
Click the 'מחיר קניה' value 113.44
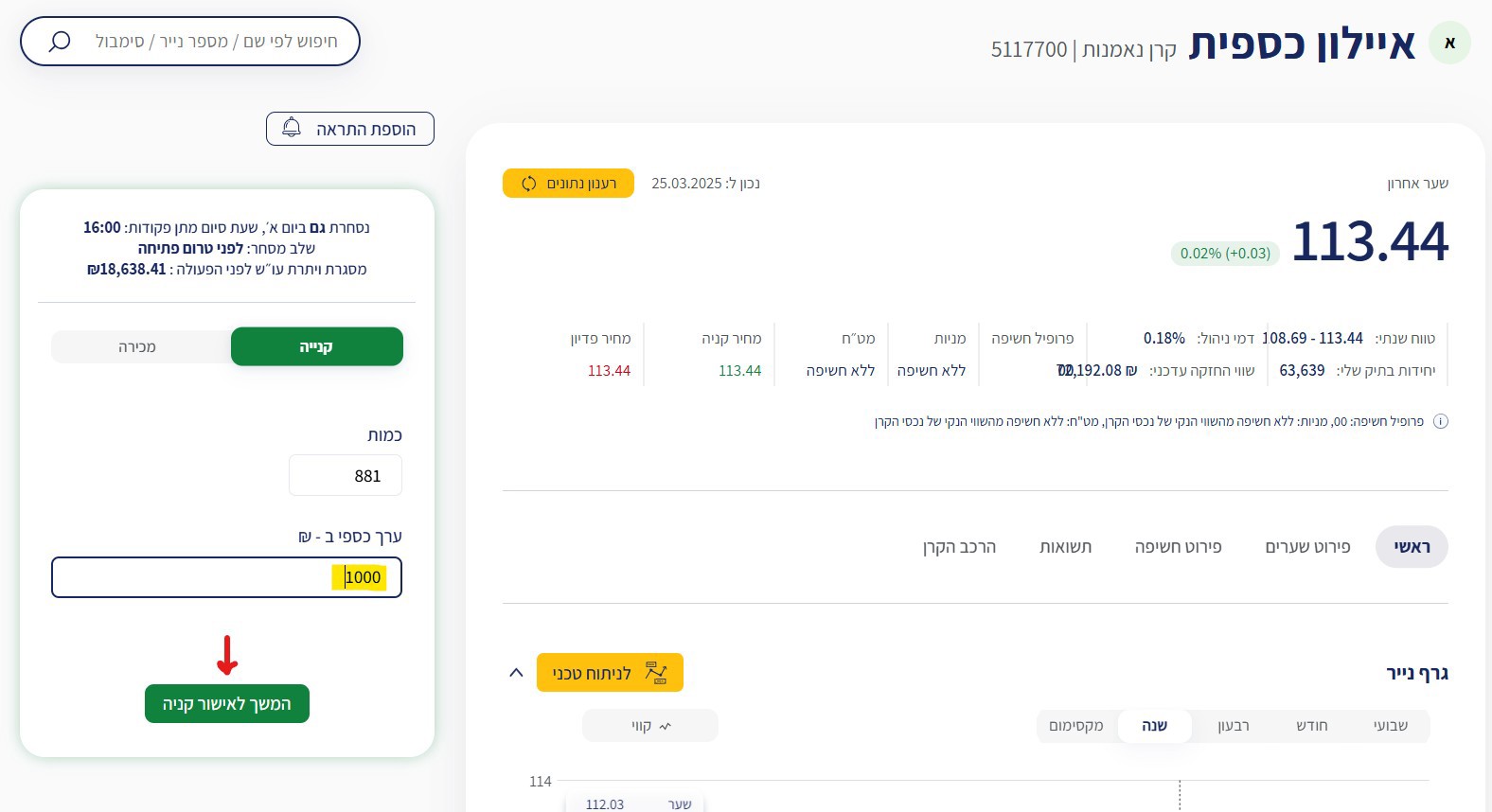pos(739,371)
